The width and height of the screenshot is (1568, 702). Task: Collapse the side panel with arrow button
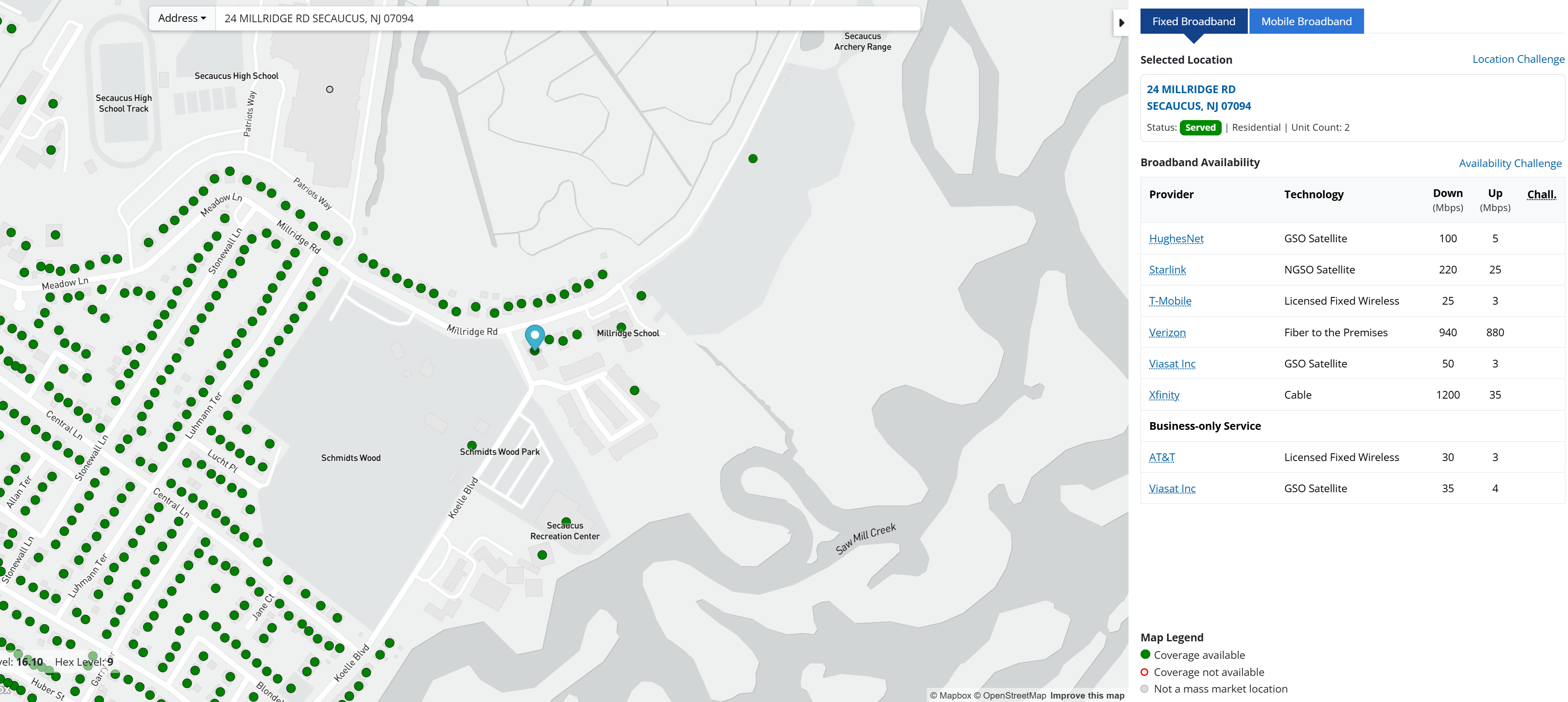[x=1120, y=23]
